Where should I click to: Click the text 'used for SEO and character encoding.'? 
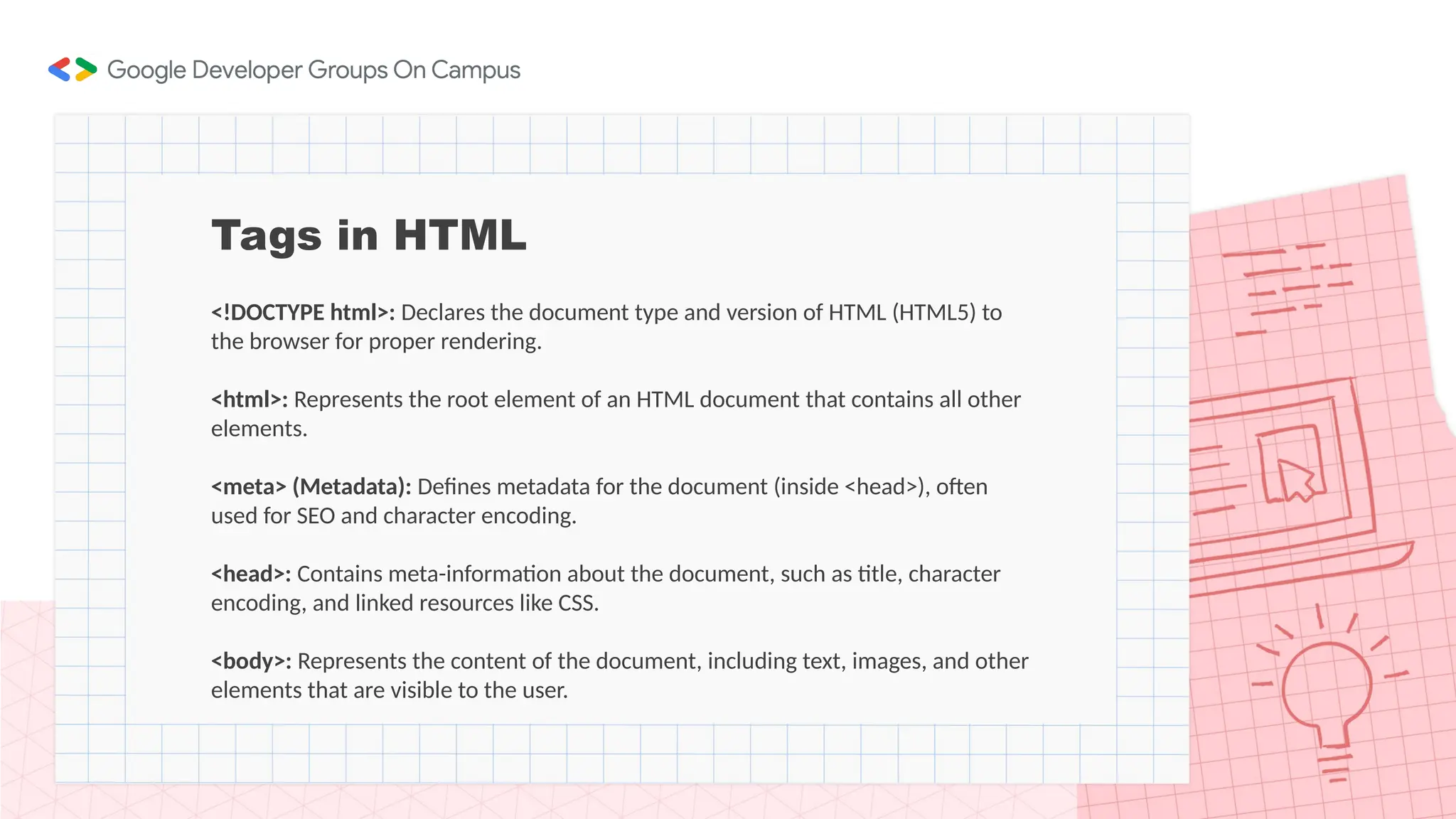tap(394, 516)
